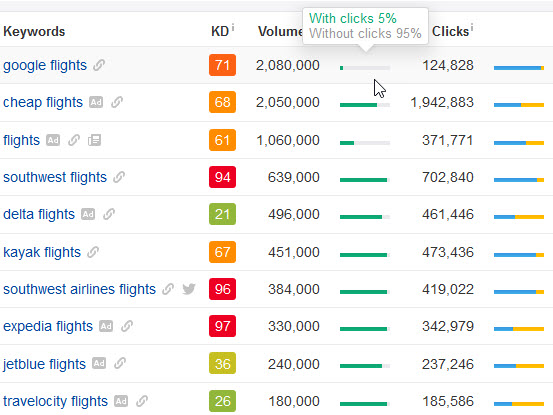The width and height of the screenshot is (553, 415).
Task: Click the link icon beside google flights
Action: (x=99, y=65)
